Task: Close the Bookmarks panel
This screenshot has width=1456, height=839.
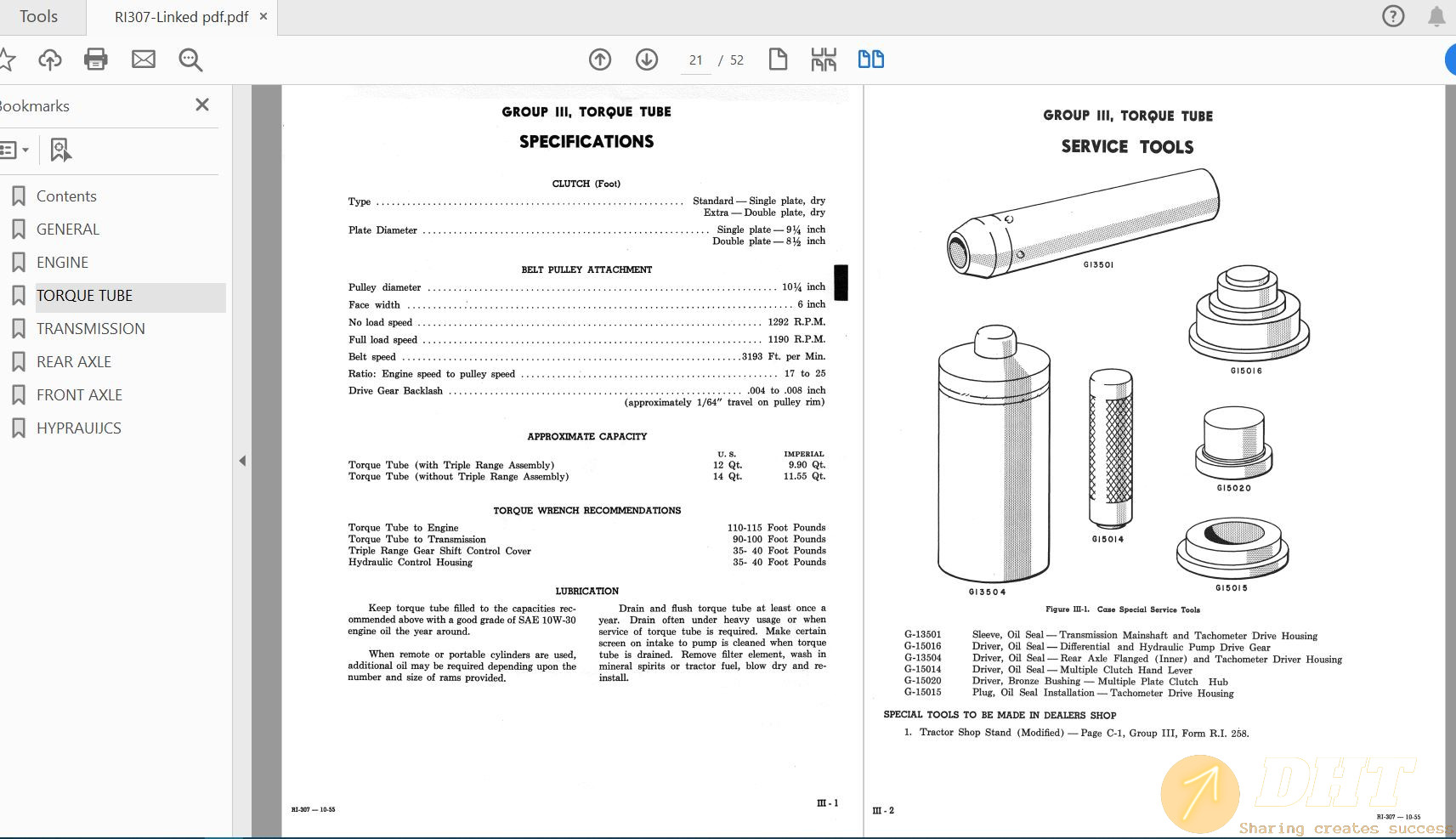Action: 202,105
